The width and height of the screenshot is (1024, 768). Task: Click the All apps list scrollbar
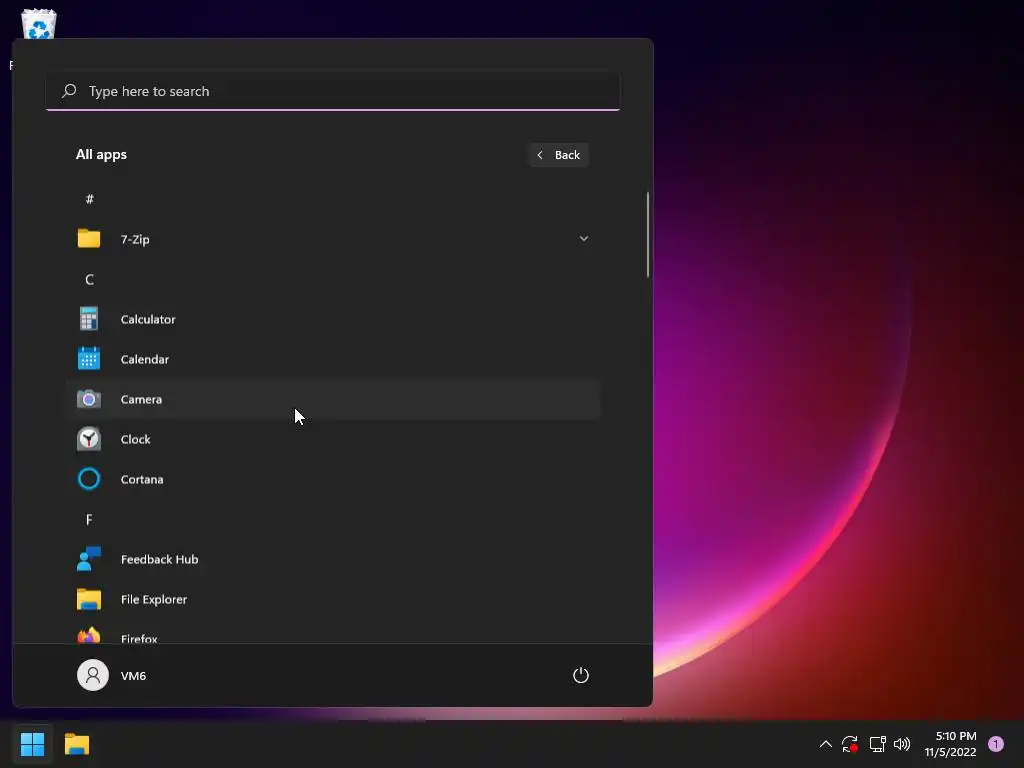pyautogui.click(x=648, y=235)
